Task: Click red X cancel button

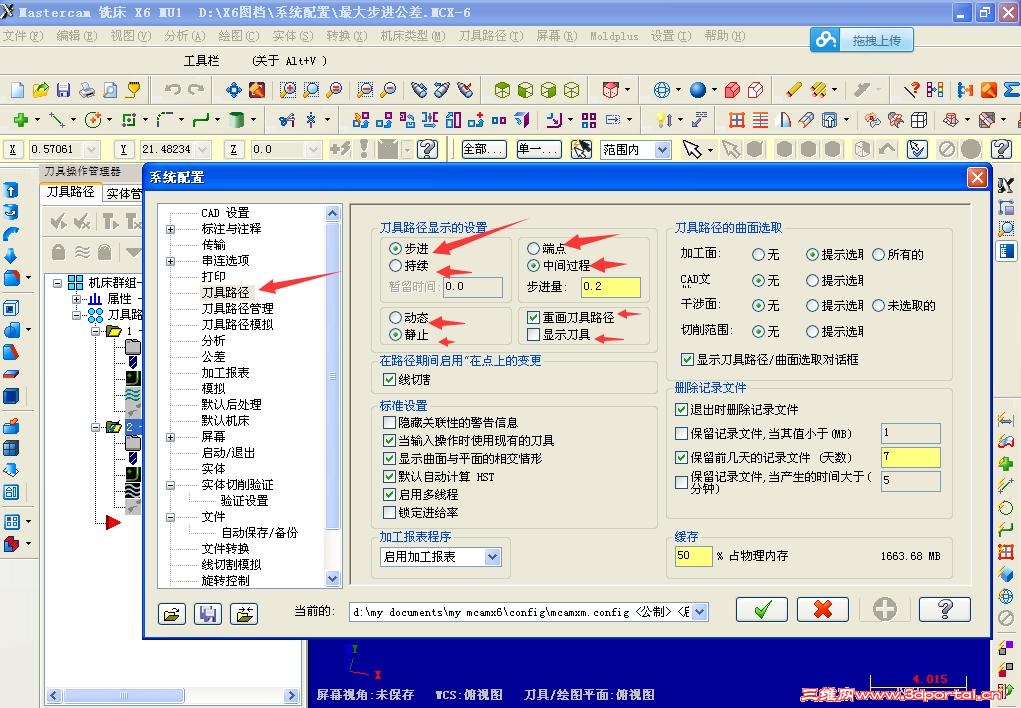Action: [823, 610]
